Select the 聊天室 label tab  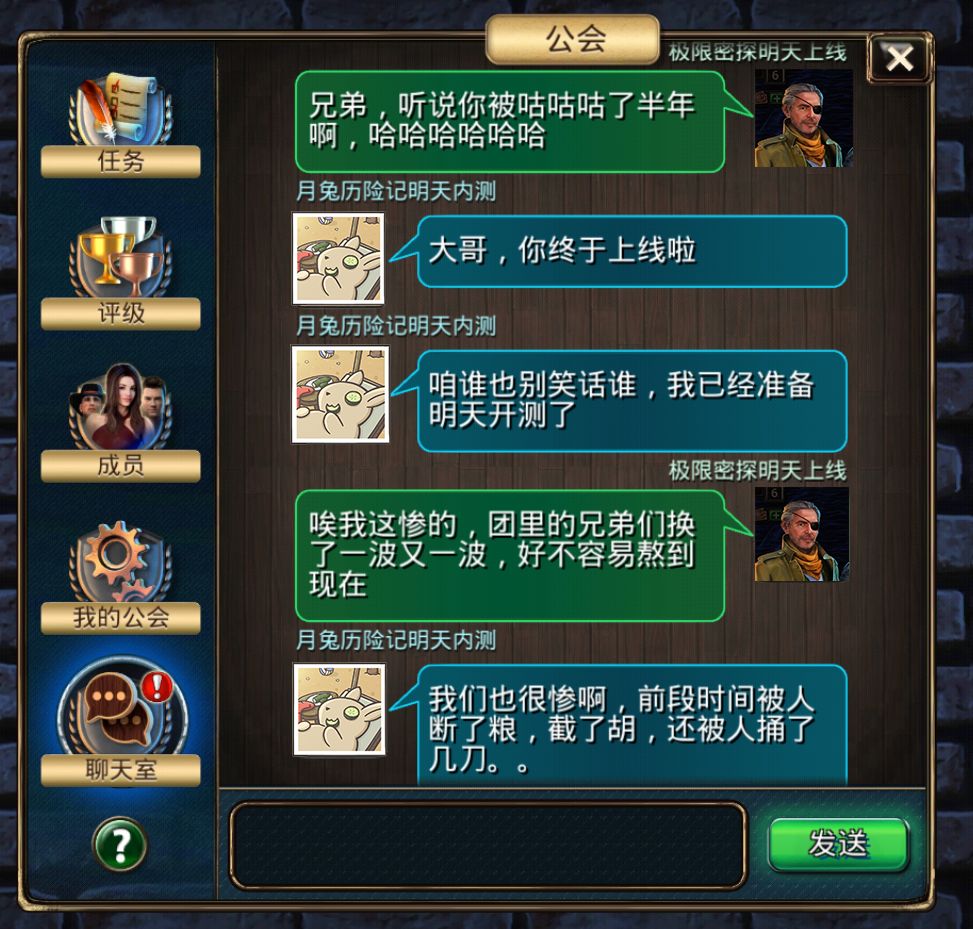[120, 770]
